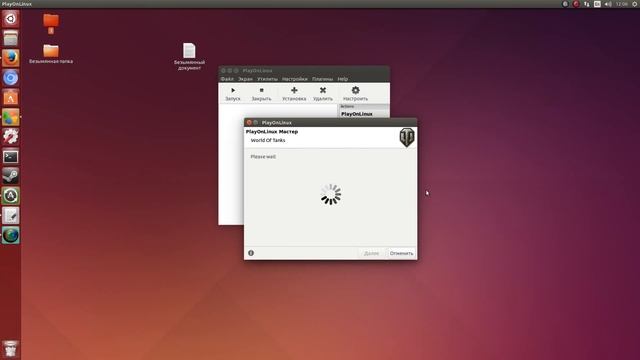Screen dimensions: 640x360
Task: Click the globe icon in the launcher
Action: click(x=11, y=236)
